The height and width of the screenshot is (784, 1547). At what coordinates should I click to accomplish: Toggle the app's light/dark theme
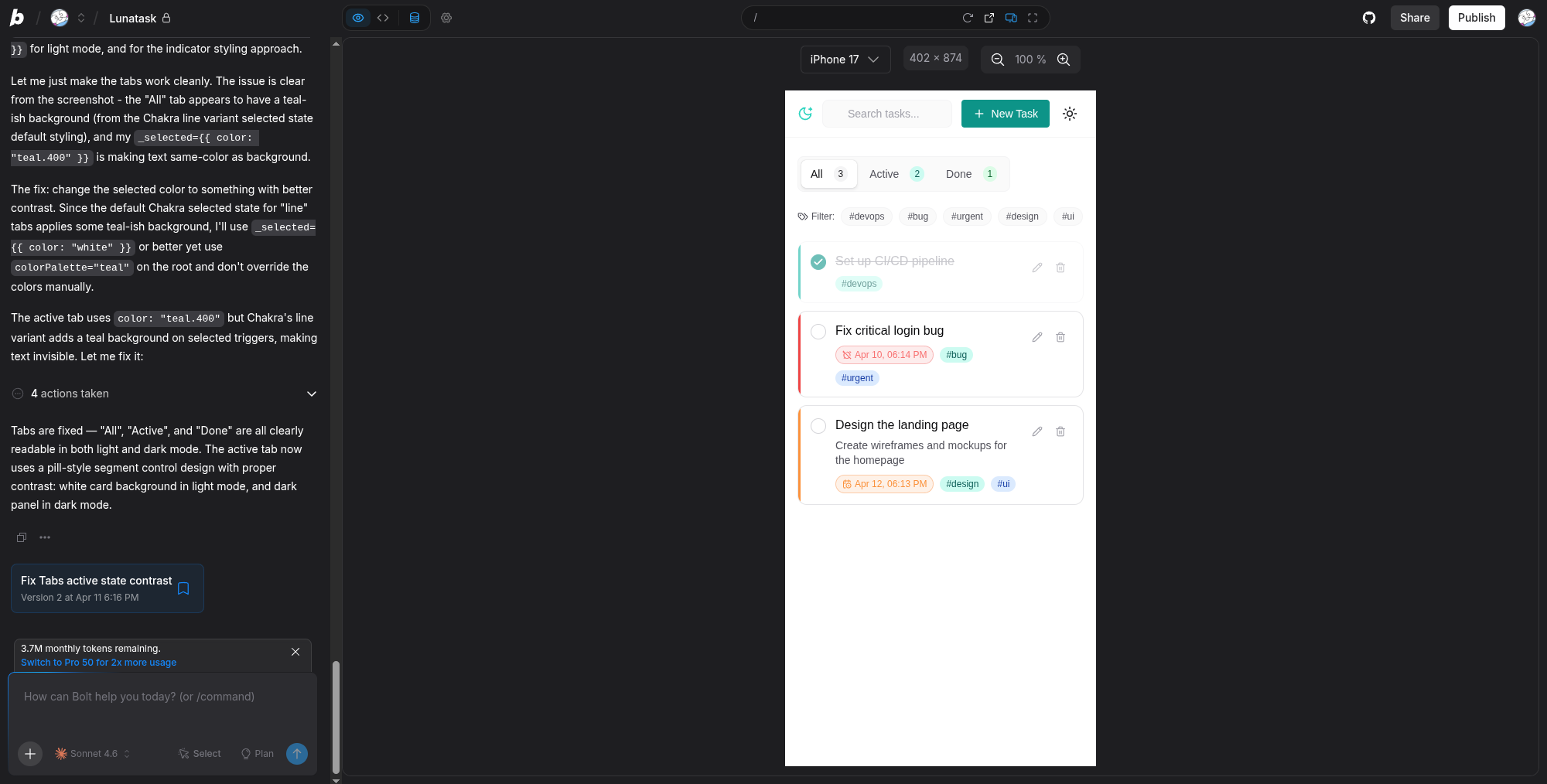click(1070, 114)
